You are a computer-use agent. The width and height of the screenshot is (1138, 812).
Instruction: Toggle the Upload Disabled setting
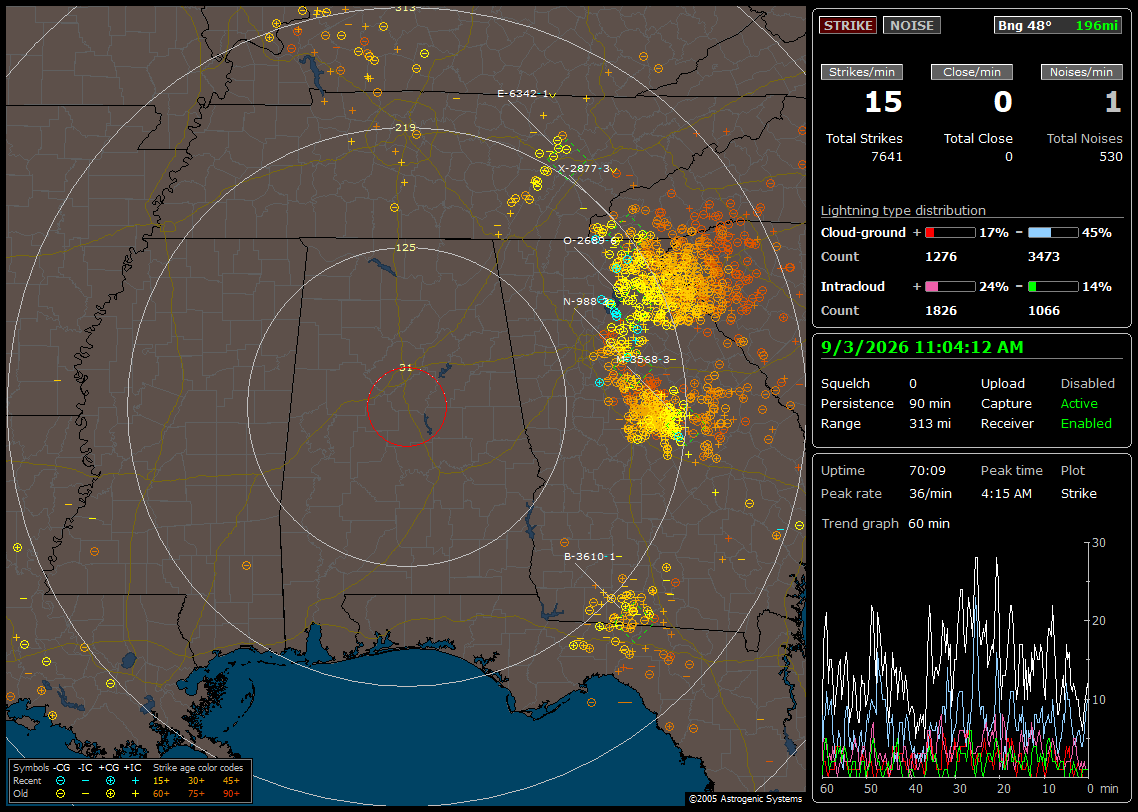pyautogui.click(x=1087, y=383)
